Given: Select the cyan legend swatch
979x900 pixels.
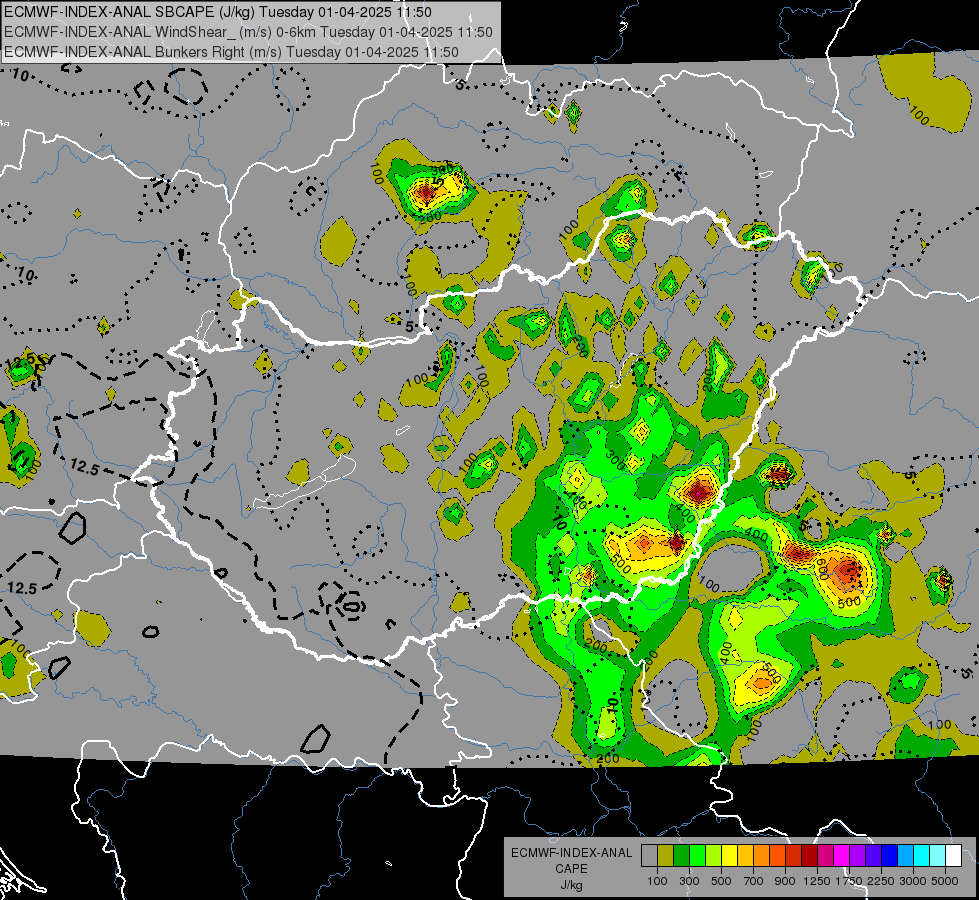Looking at the screenshot, I should [x=922, y=856].
